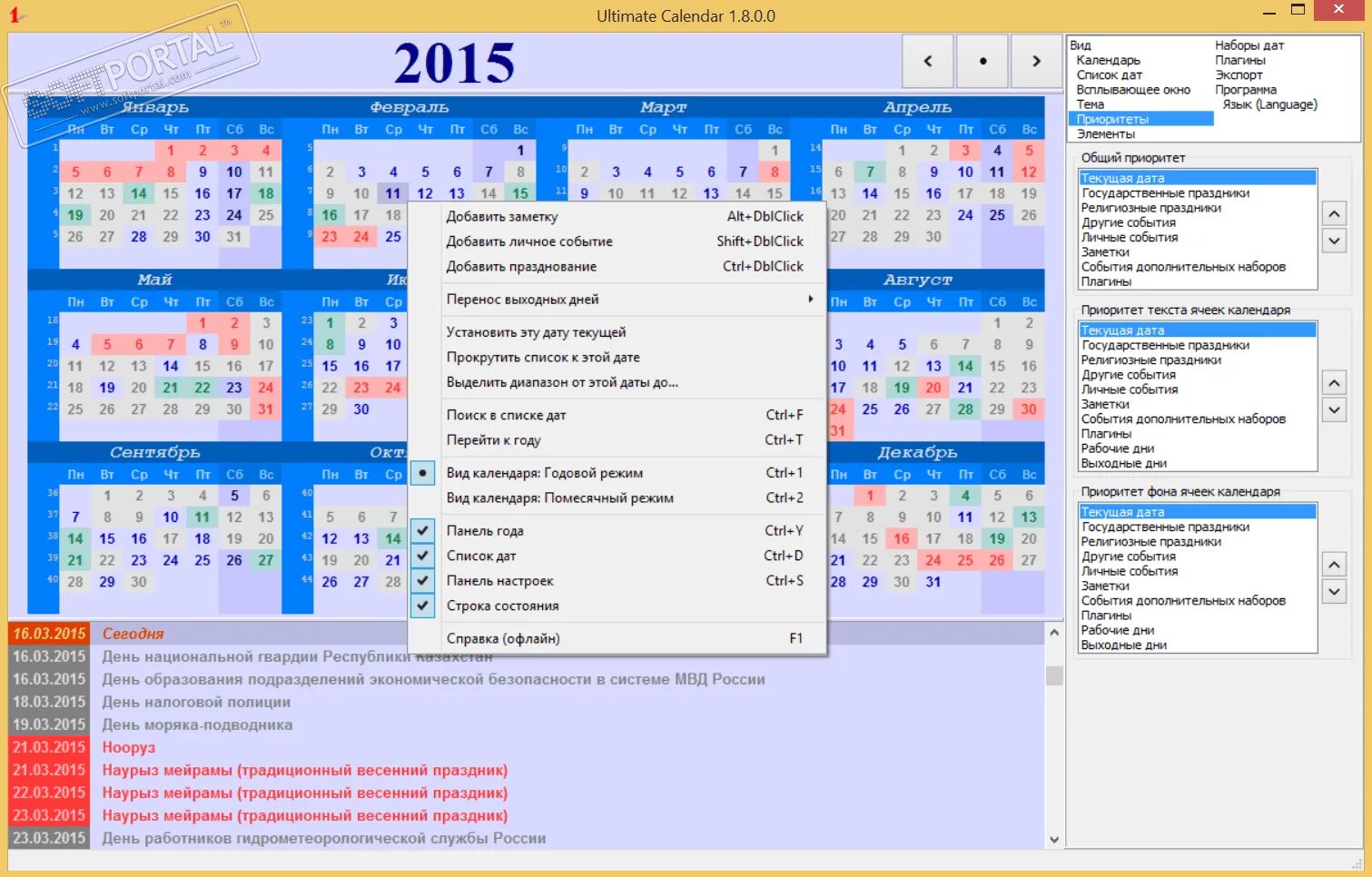Select Выходные дни in cell background priority
This screenshot has height=877, width=1372.
point(1123,645)
